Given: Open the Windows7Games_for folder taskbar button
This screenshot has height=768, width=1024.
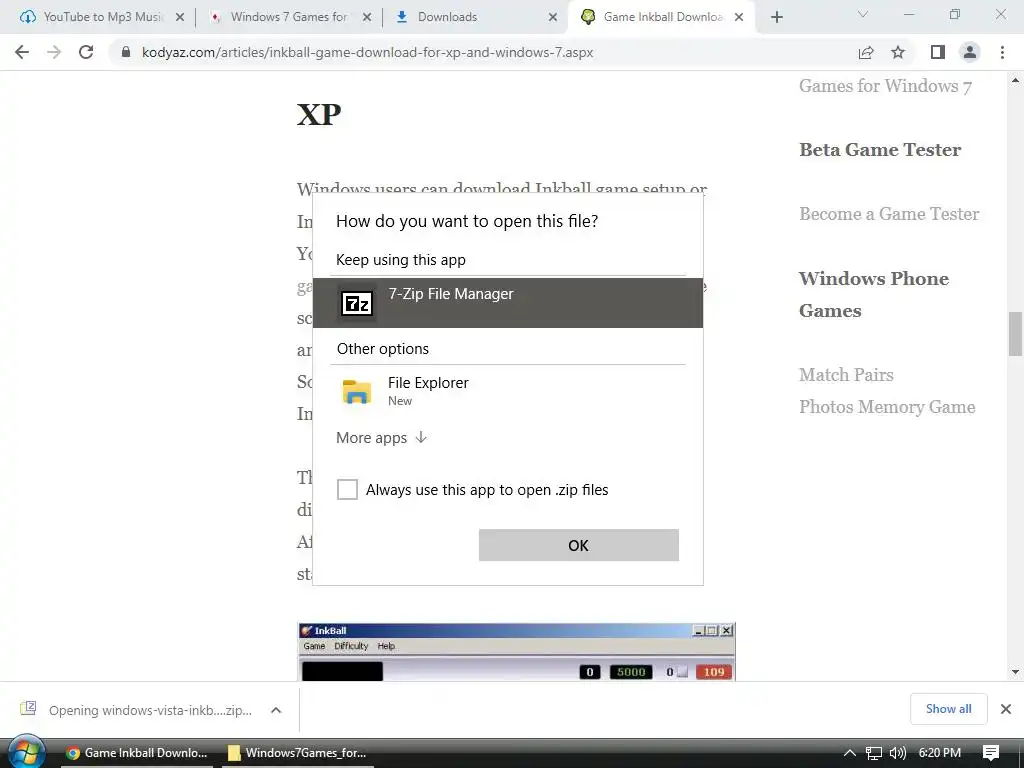Looking at the screenshot, I should click(x=298, y=753).
